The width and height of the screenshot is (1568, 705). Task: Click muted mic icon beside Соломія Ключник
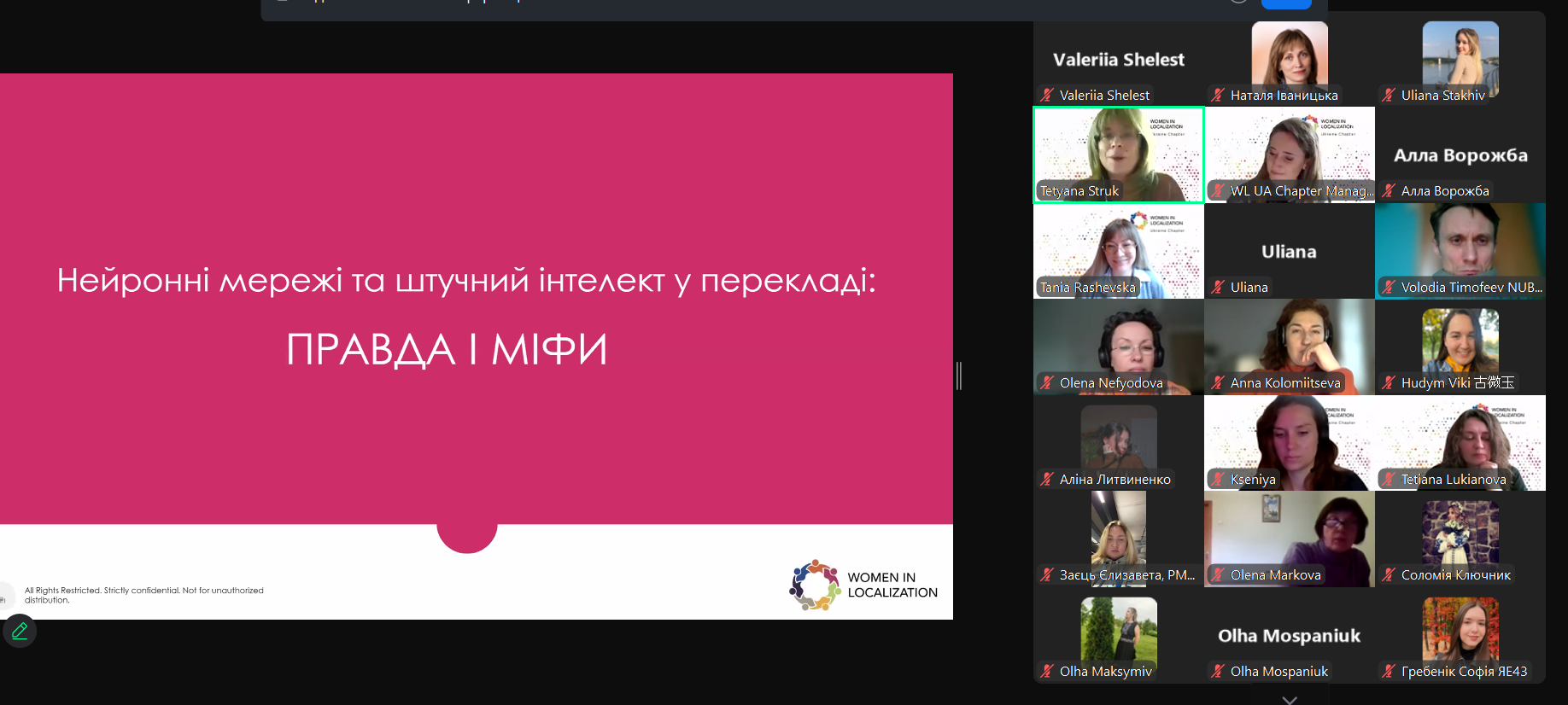[1389, 575]
